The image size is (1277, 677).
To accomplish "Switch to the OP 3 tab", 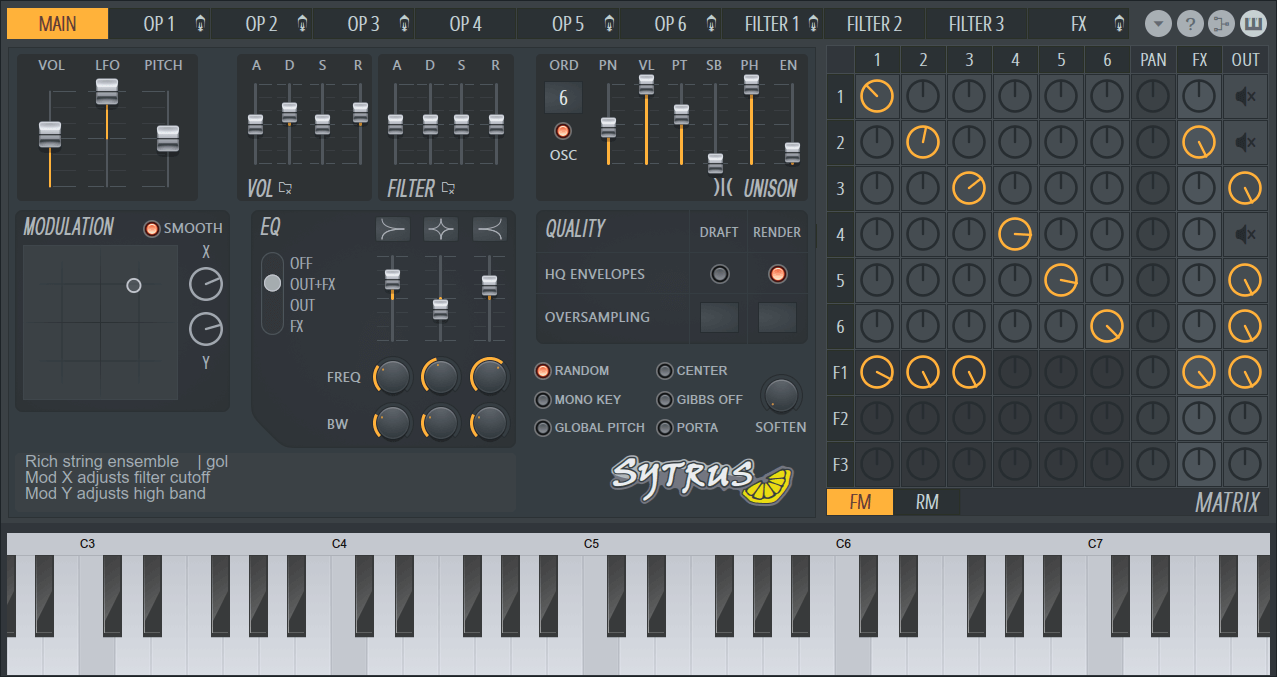I will click(362, 23).
